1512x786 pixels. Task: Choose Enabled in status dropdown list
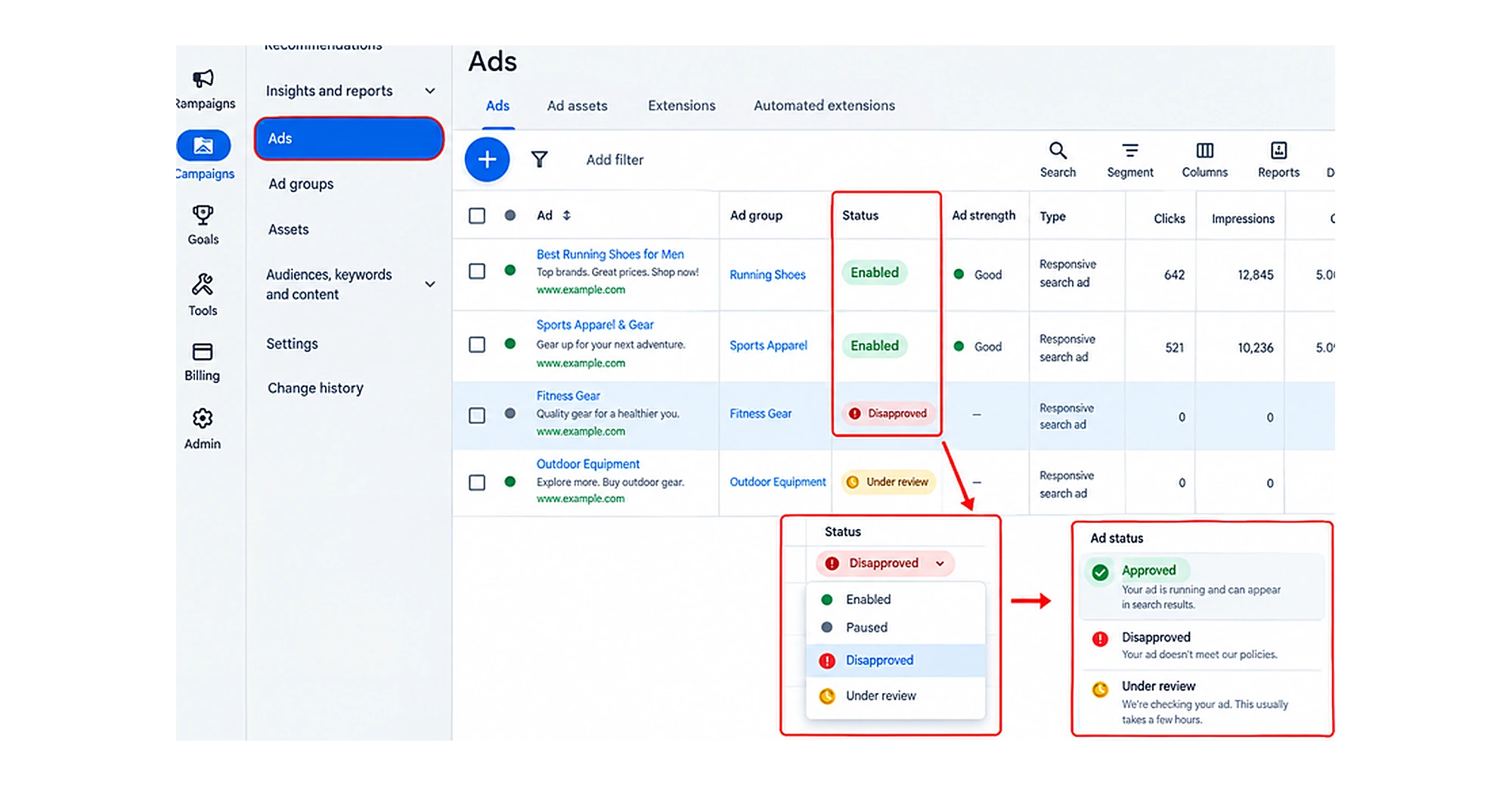point(896,599)
